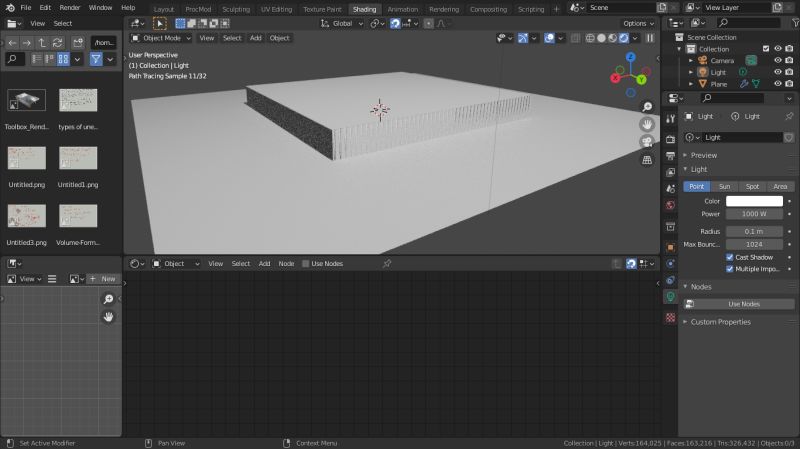
Task: Open the Render menu
Action: click(x=70, y=8)
